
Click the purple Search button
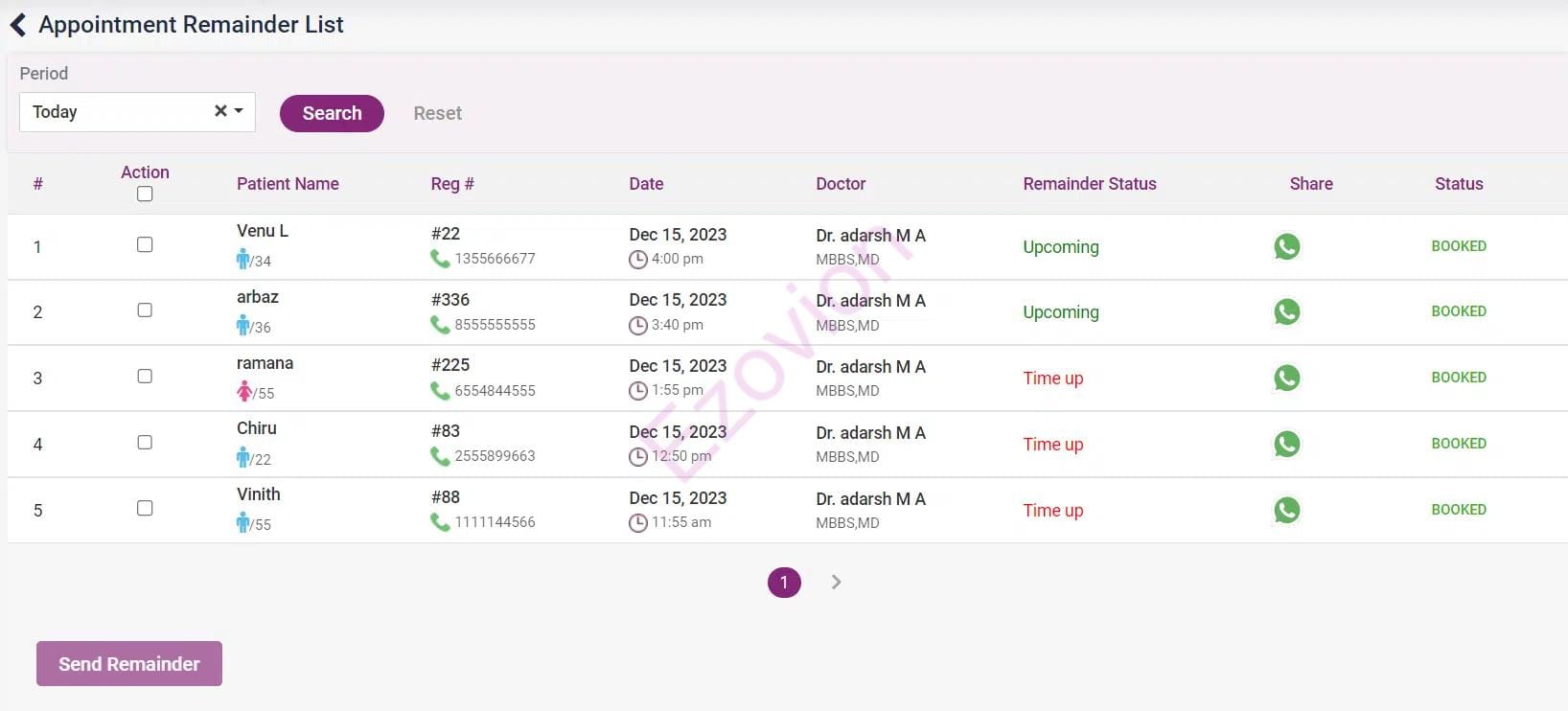(332, 113)
